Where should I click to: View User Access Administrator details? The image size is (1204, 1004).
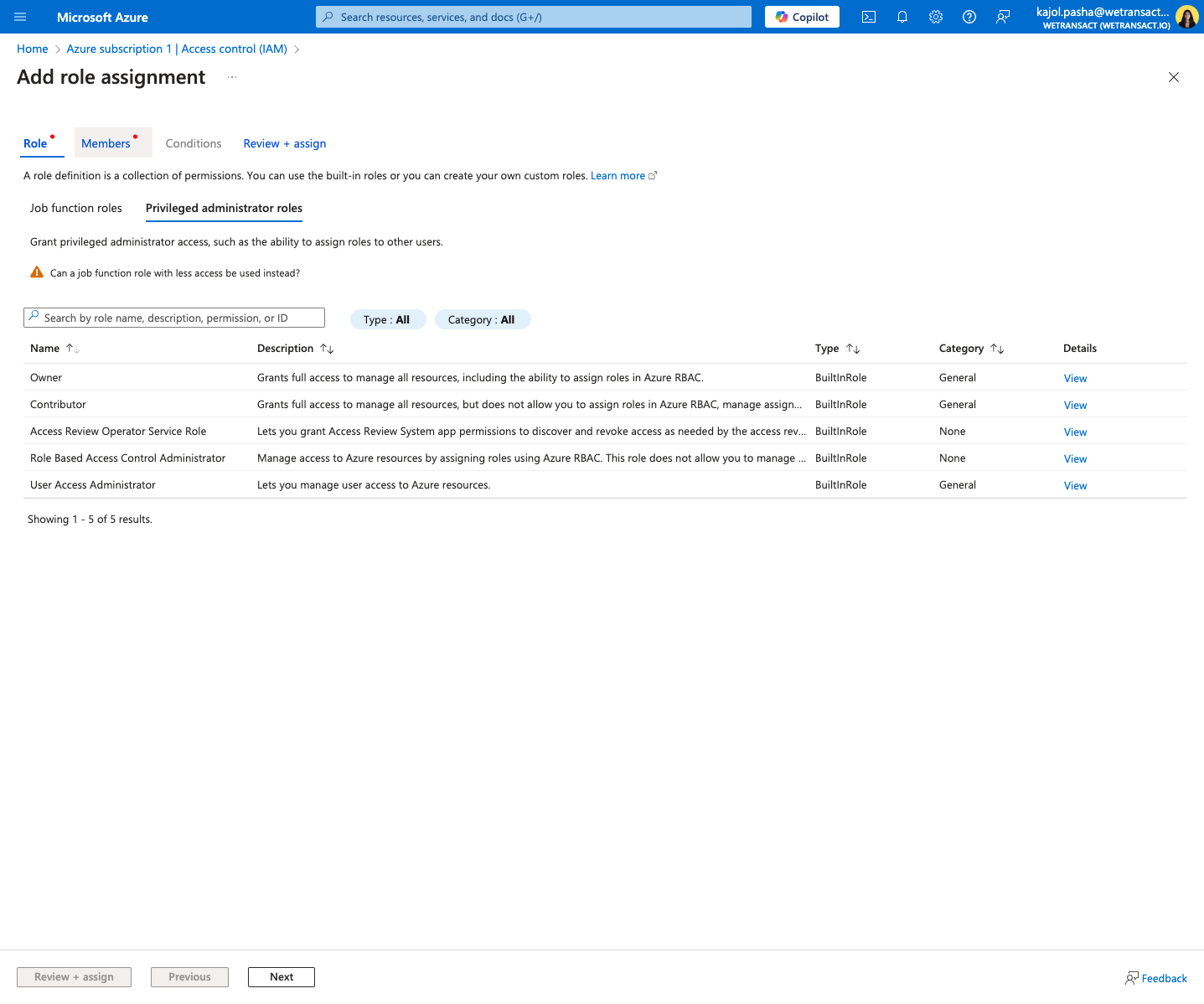(x=1075, y=486)
